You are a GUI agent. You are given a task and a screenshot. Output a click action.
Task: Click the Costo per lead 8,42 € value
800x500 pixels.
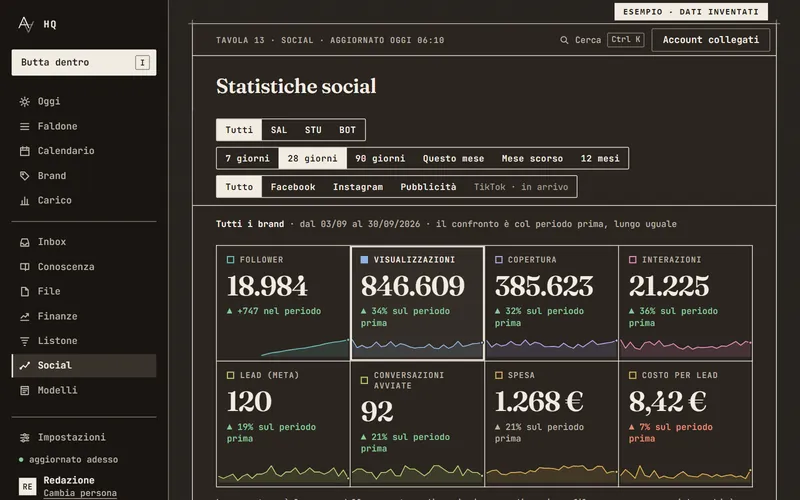click(667, 402)
